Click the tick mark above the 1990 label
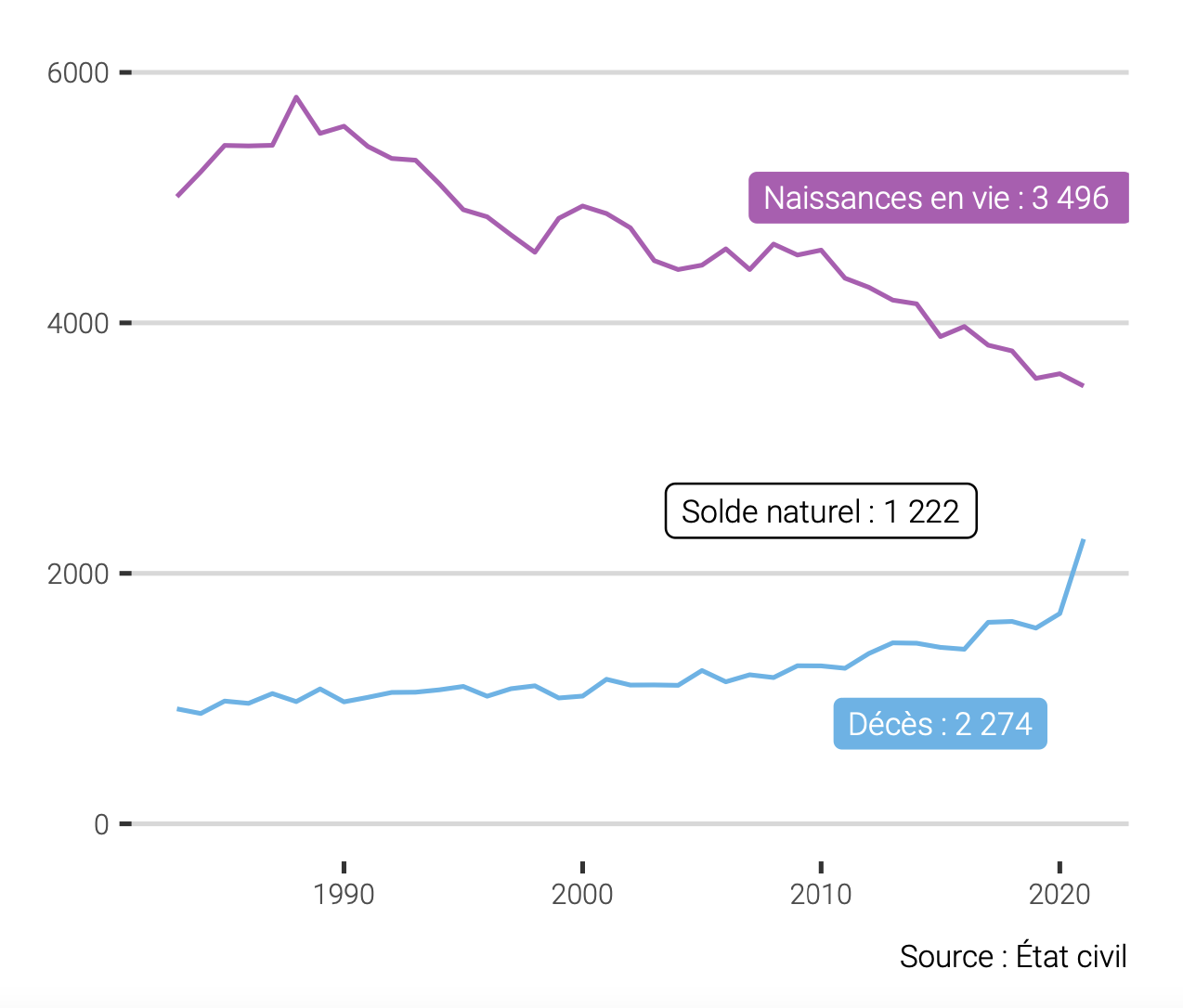This screenshot has width=1183, height=1008. tap(344, 867)
